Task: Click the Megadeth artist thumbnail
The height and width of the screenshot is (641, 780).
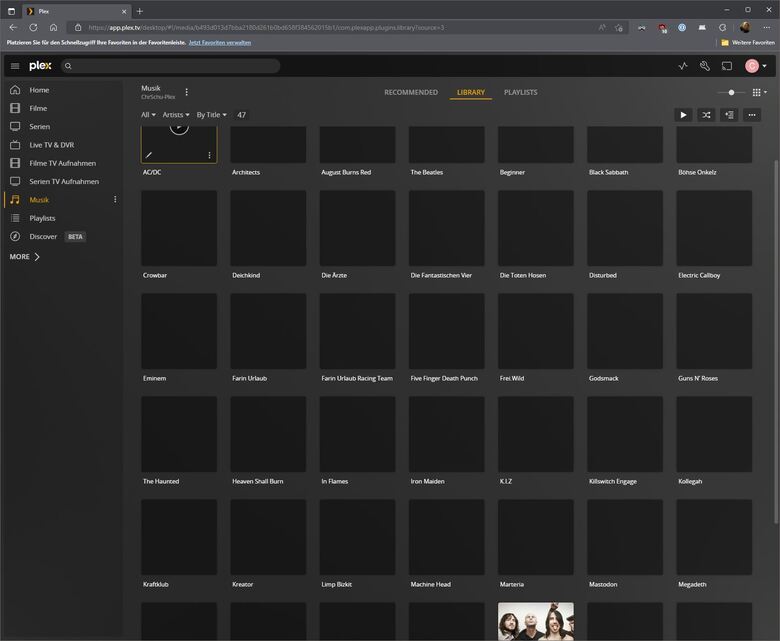Action: point(714,537)
